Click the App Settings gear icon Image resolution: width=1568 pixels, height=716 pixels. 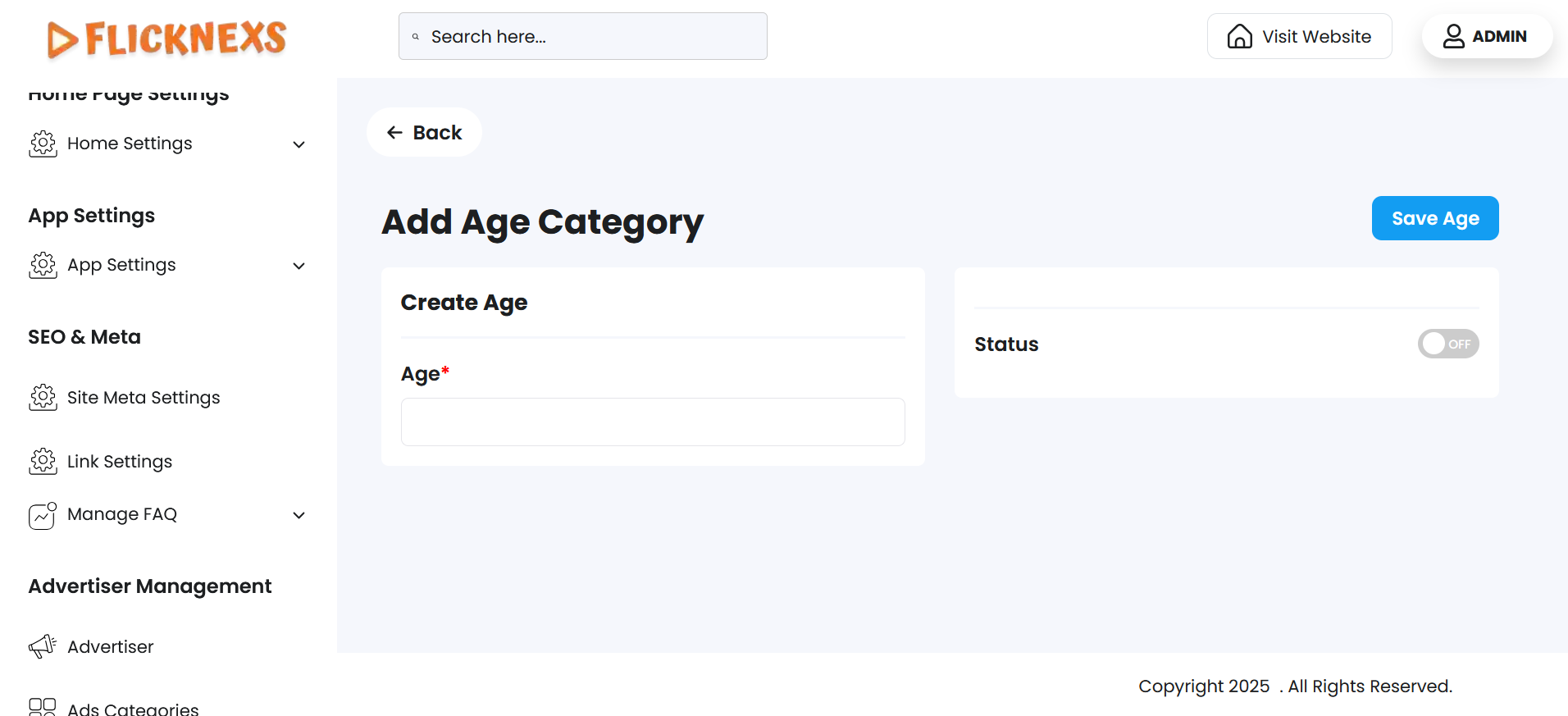point(43,265)
